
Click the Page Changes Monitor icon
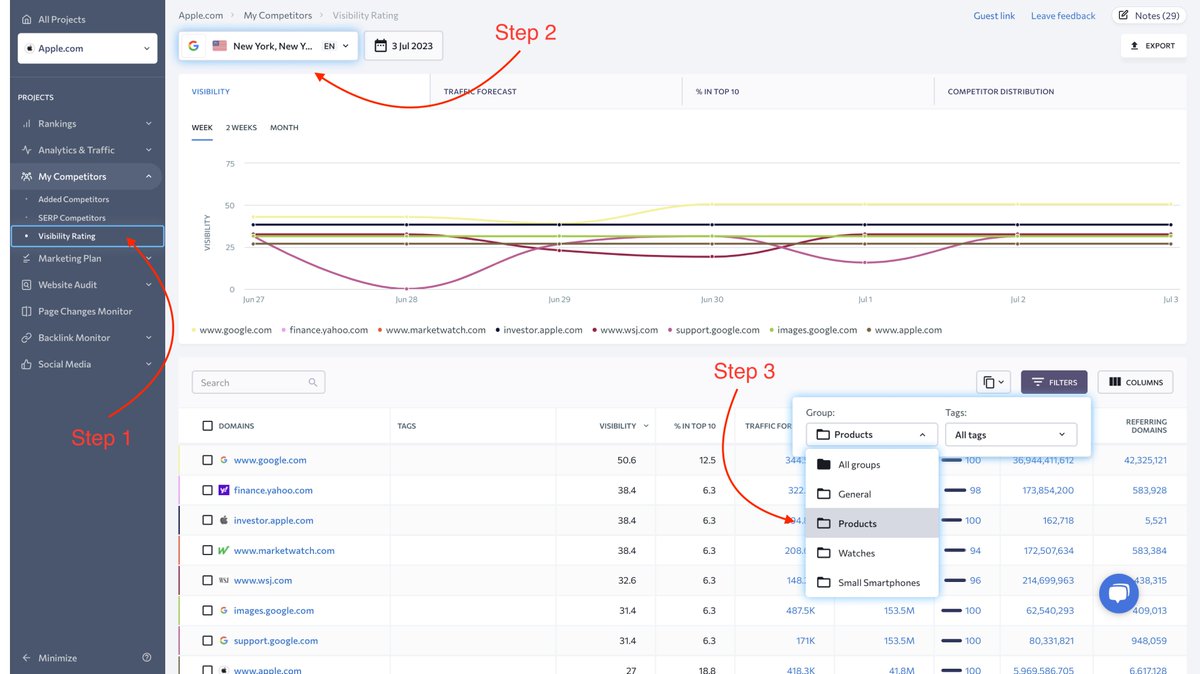coord(27,311)
